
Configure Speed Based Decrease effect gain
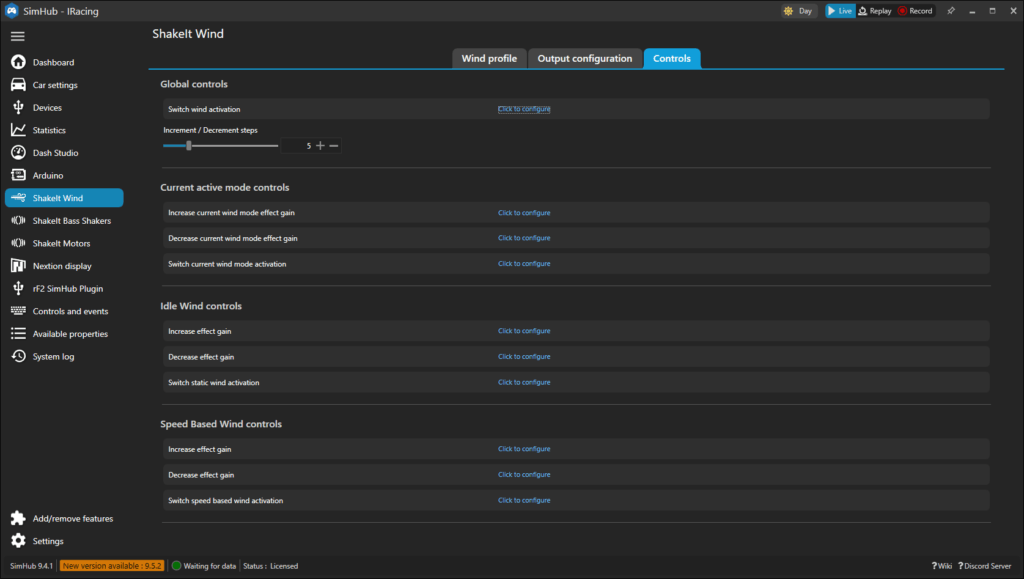pyautogui.click(x=524, y=475)
